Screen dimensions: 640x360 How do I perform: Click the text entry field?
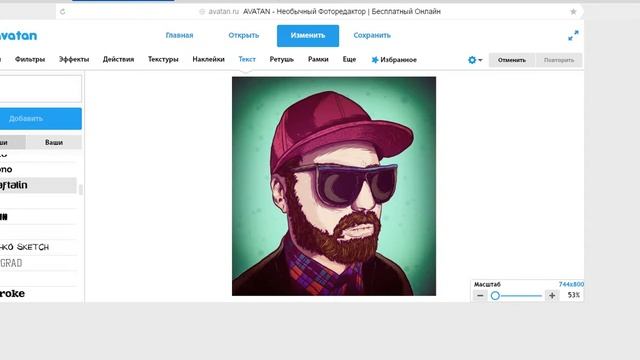click(x=40, y=89)
